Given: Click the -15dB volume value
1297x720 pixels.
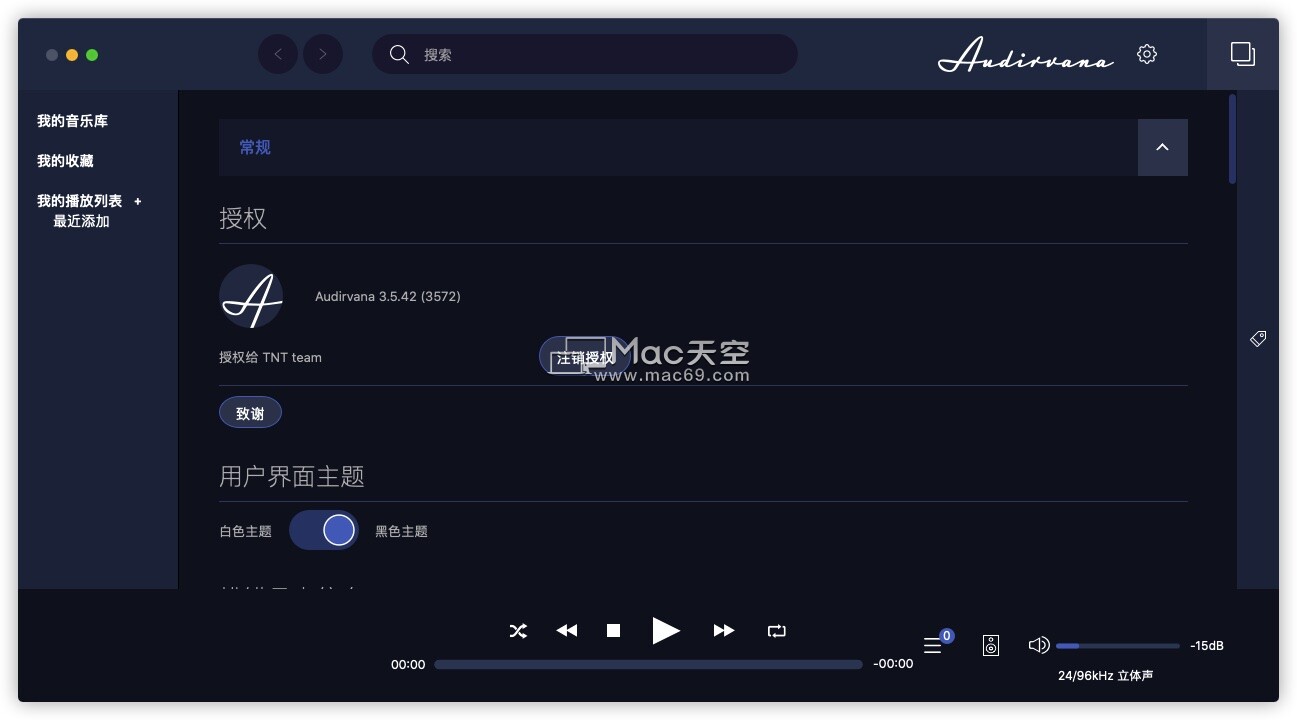Looking at the screenshot, I should click(x=1207, y=646).
